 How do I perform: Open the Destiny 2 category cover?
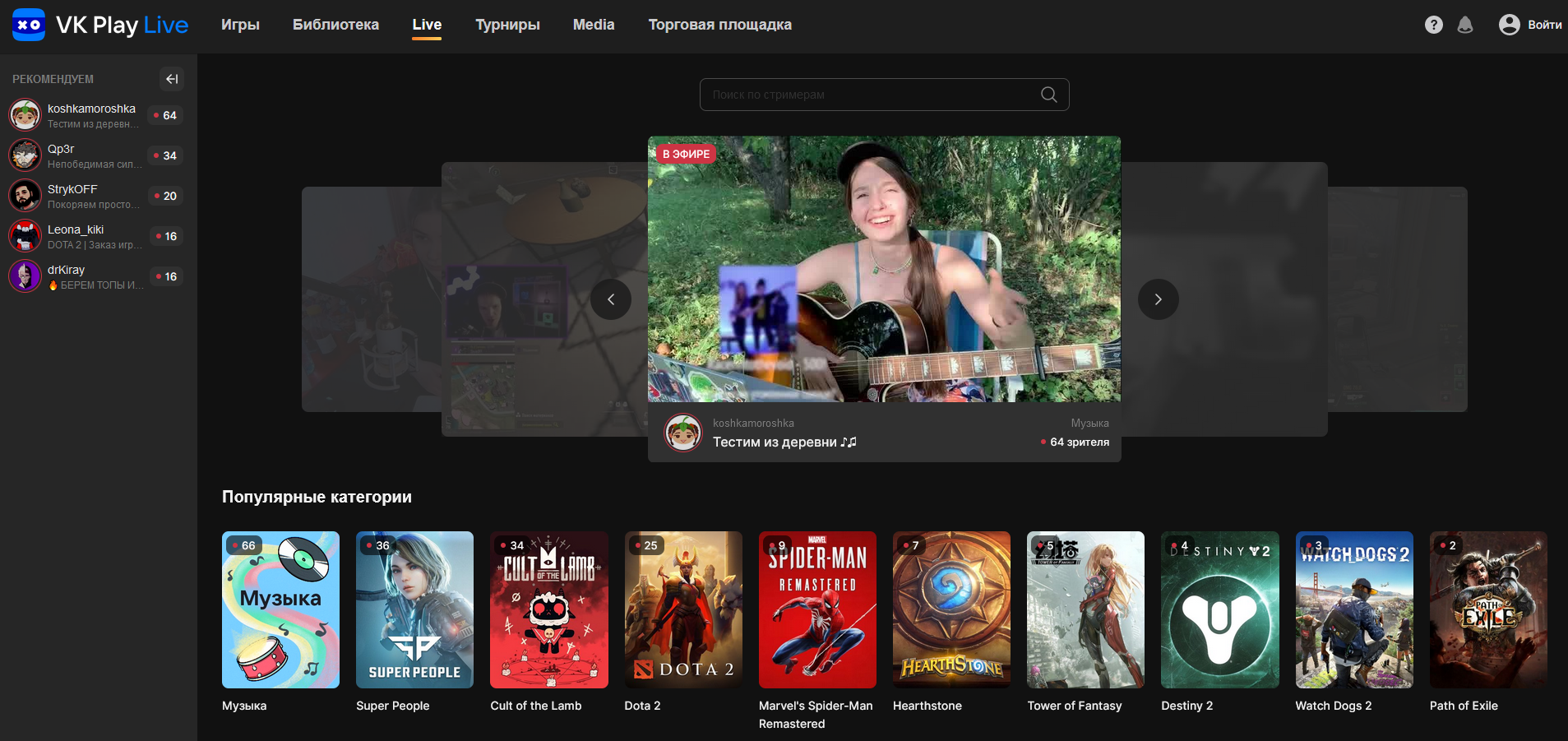pos(1220,609)
